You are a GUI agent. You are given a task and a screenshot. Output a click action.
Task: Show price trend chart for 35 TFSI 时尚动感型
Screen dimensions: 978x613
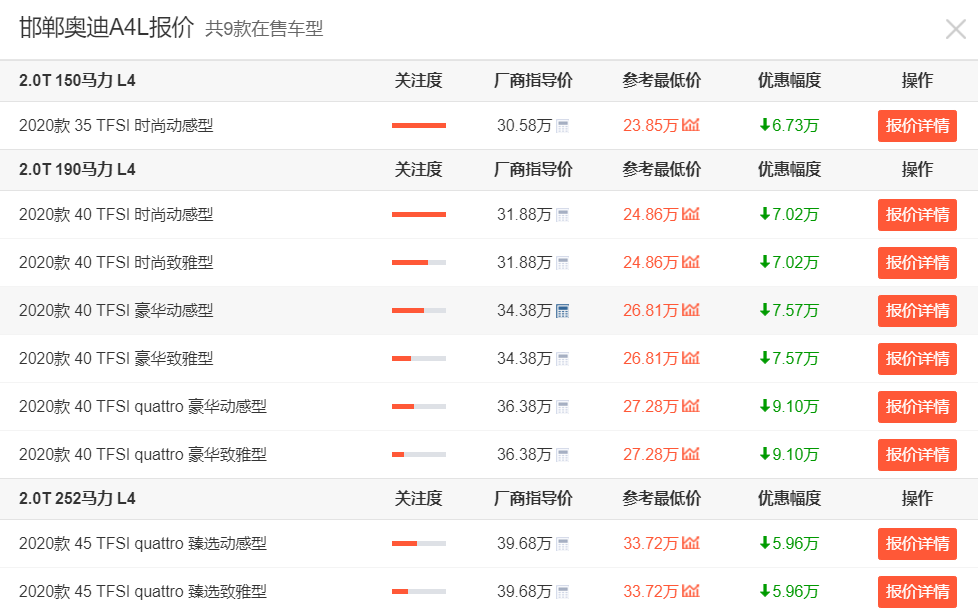point(690,125)
